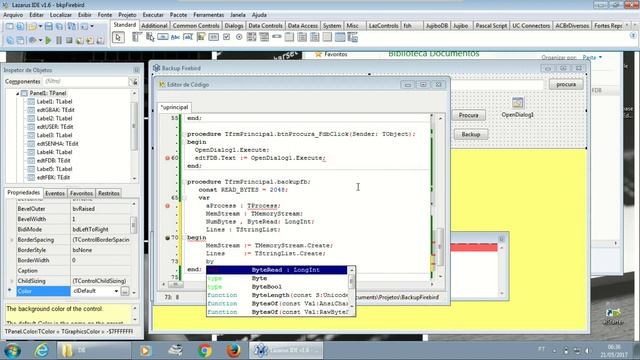Click the 'Procura' button on Backup form

click(469, 115)
